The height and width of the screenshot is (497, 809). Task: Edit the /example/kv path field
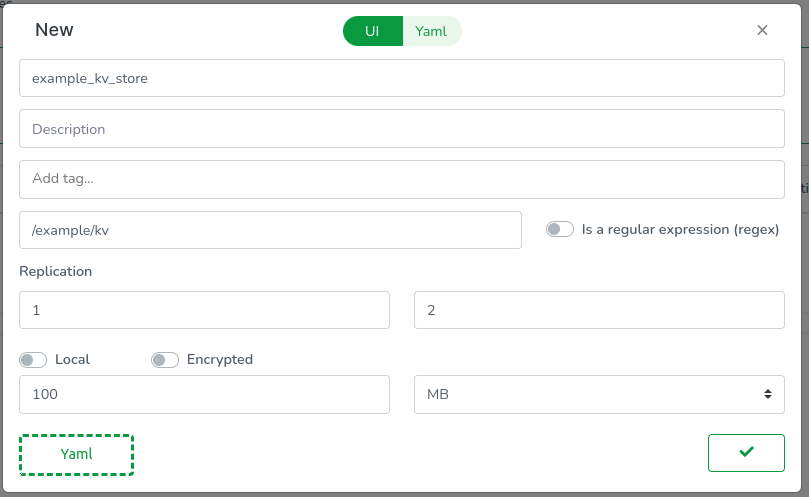270,230
